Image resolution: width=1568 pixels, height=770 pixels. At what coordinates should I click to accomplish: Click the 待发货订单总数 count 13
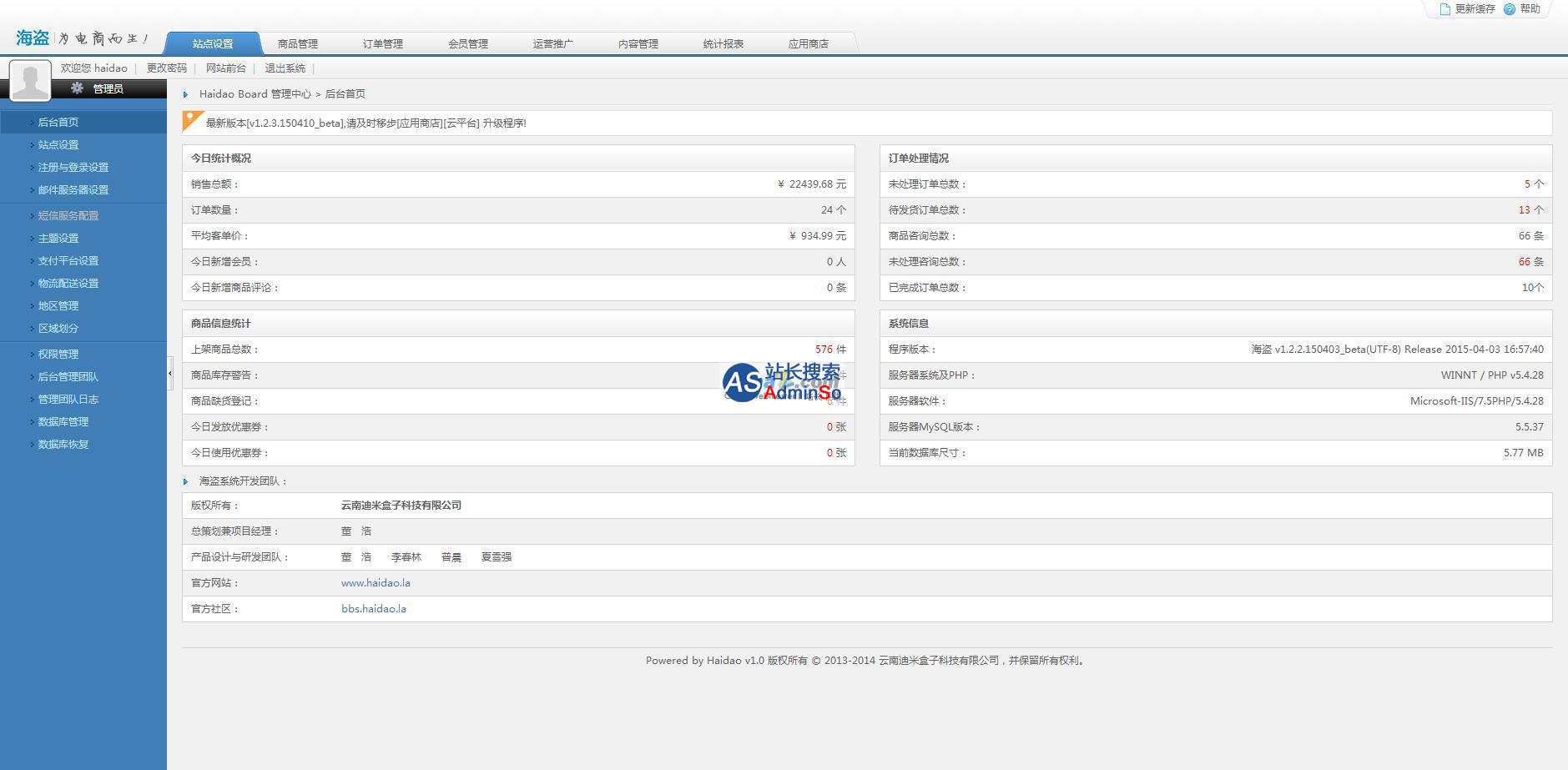1524,210
